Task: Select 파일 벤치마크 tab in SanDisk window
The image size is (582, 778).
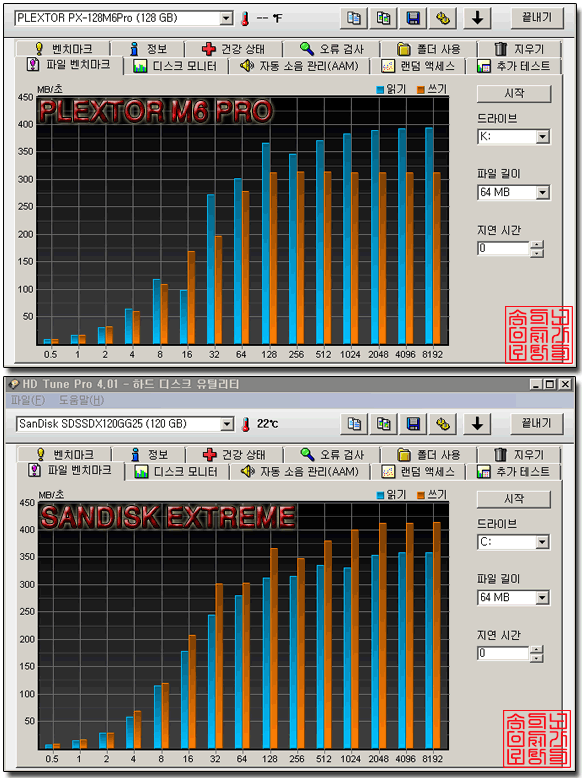Action: (x=70, y=470)
